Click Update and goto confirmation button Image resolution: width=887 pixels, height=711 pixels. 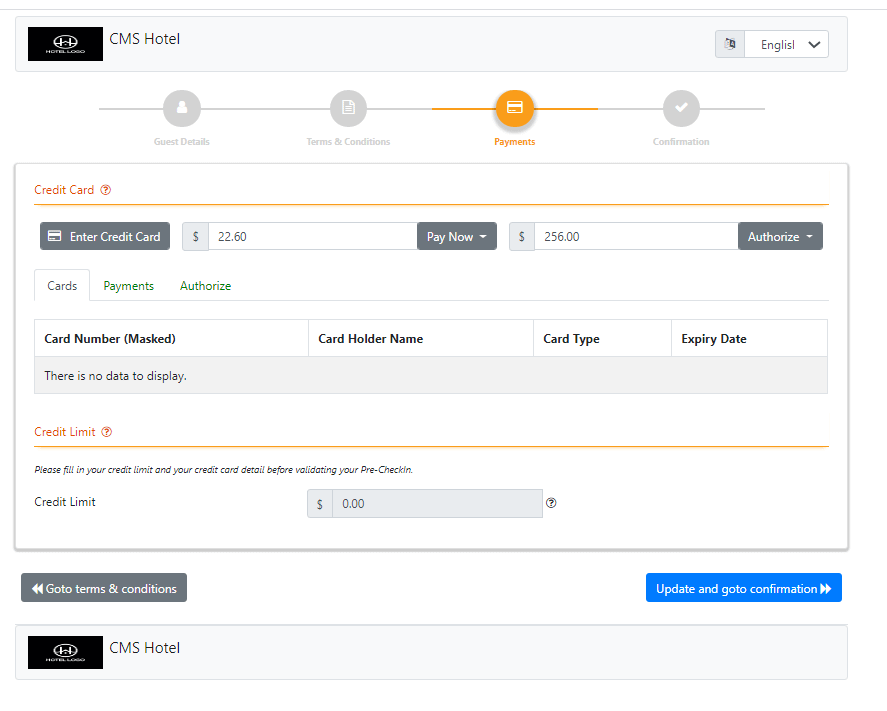(x=743, y=589)
